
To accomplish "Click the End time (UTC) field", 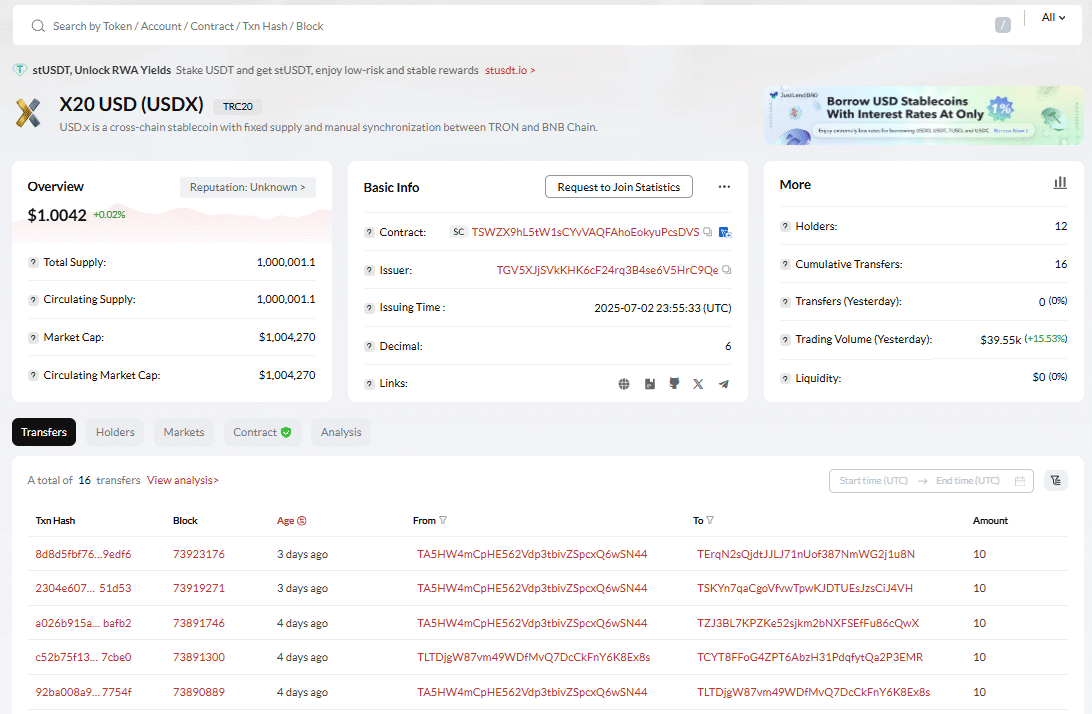I will (x=967, y=481).
